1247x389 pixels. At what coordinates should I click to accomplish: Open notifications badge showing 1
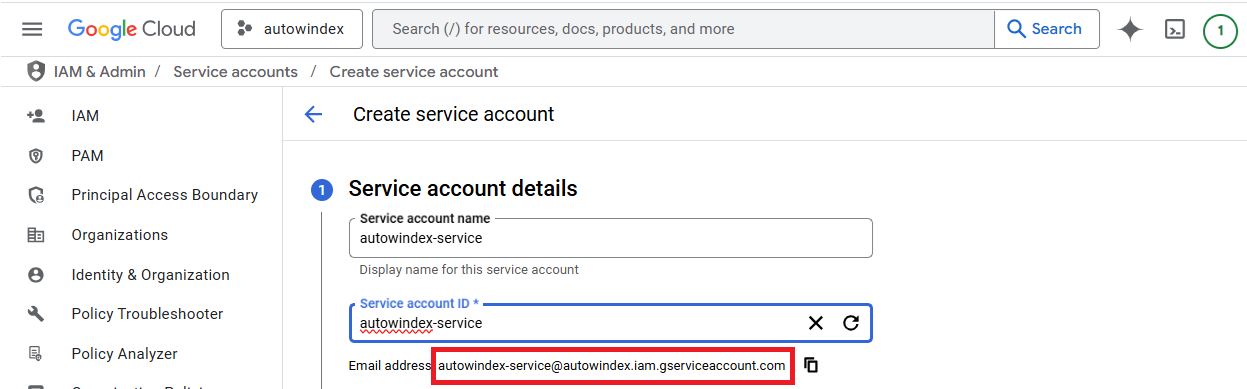pyautogui.click(x=1220, y=30)
